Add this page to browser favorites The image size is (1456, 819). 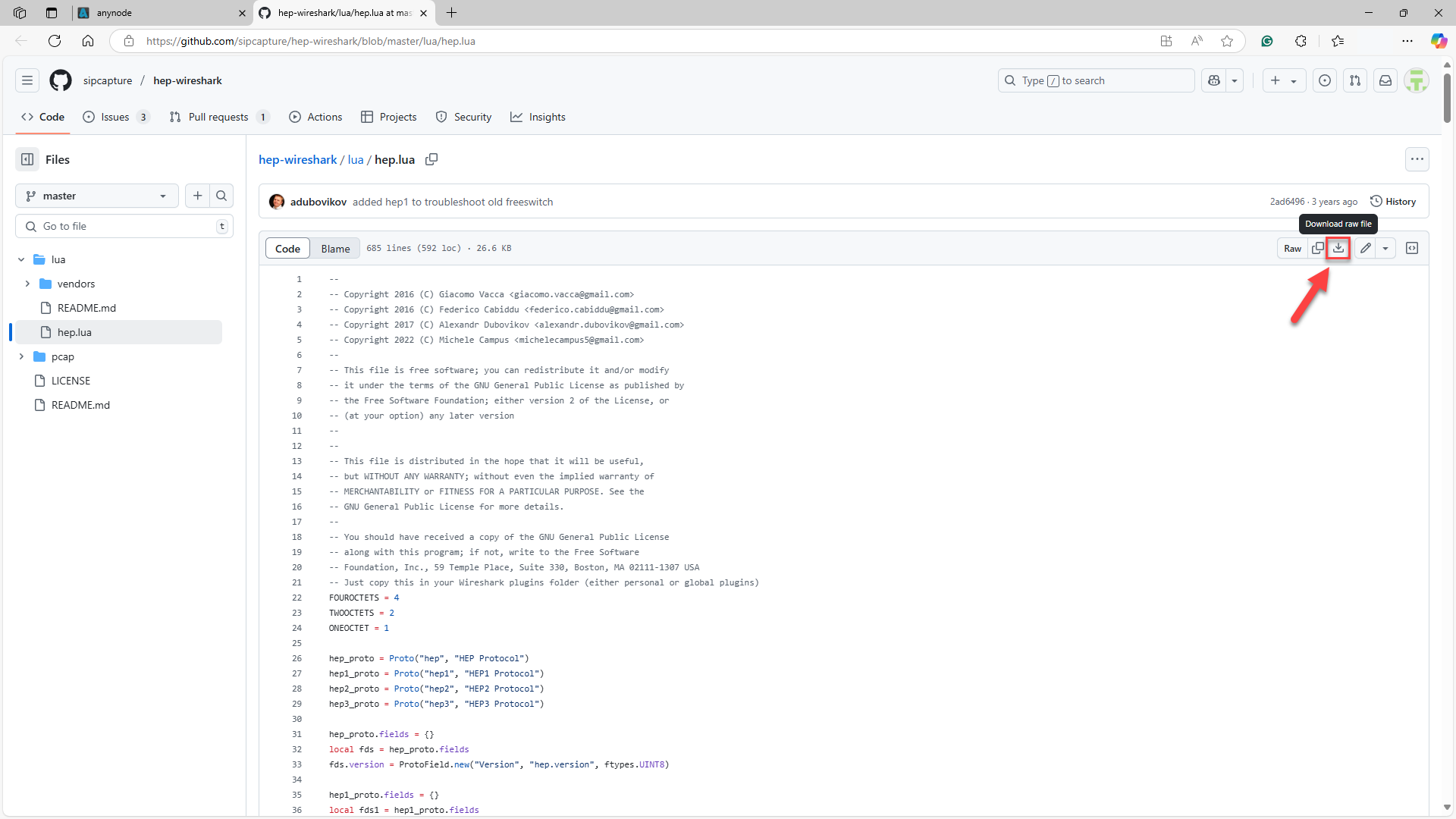pos(1227,41)
